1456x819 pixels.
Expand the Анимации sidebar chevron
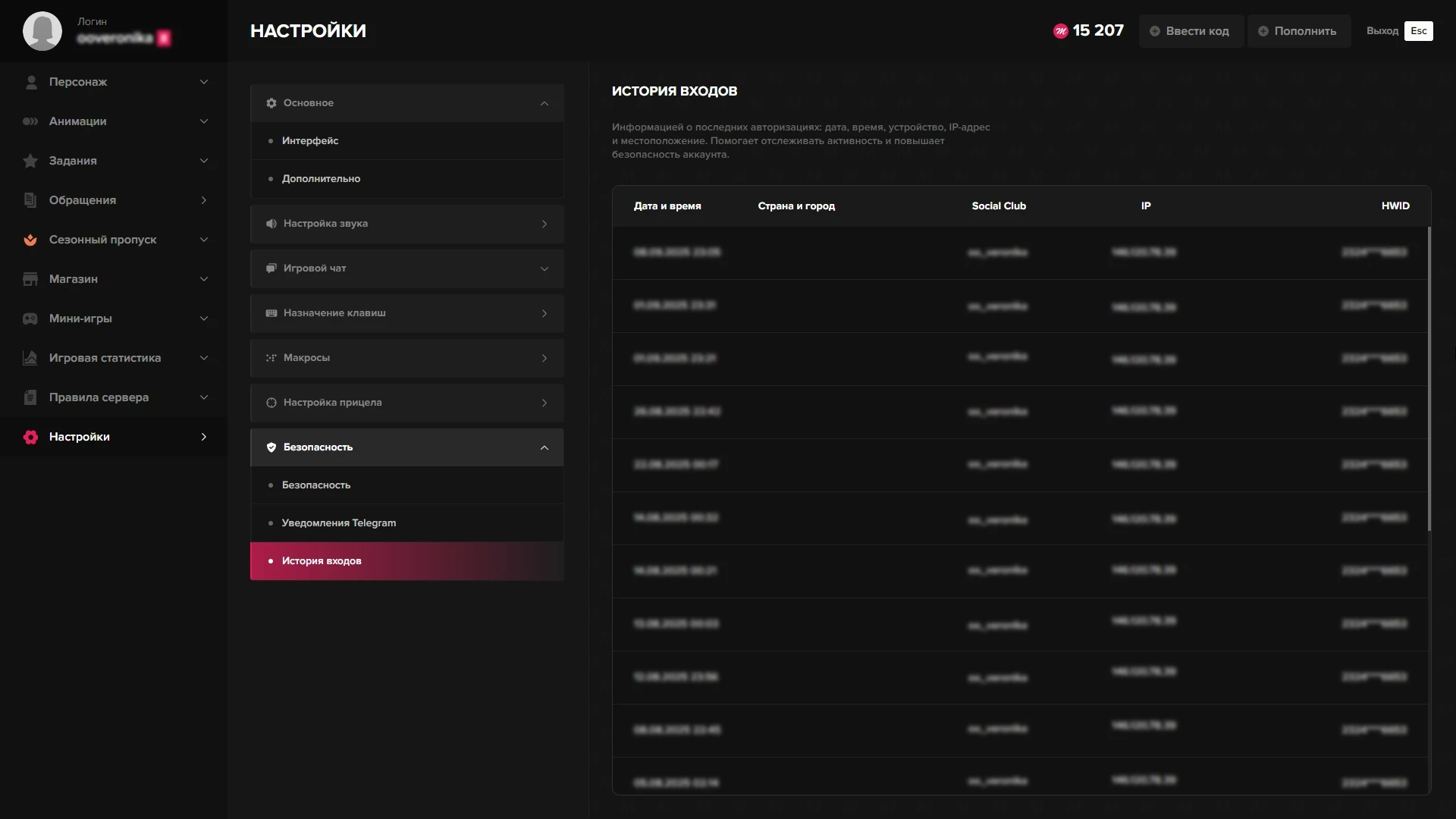pos(203,121)
